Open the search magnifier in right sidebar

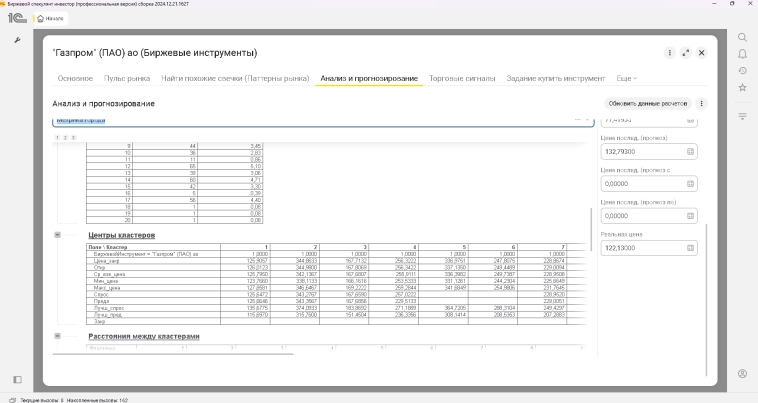(742, 37)
